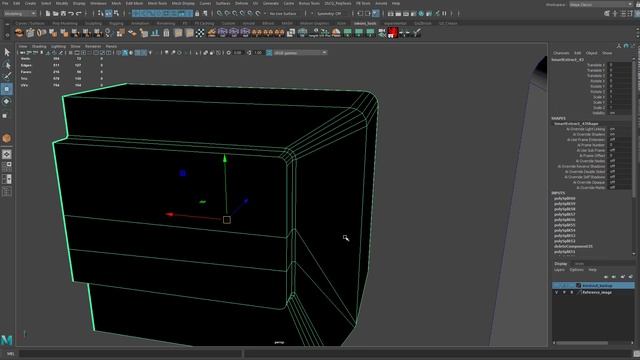
Task: Activate the Lasso select tool
Action: click(x=7, y=64)
